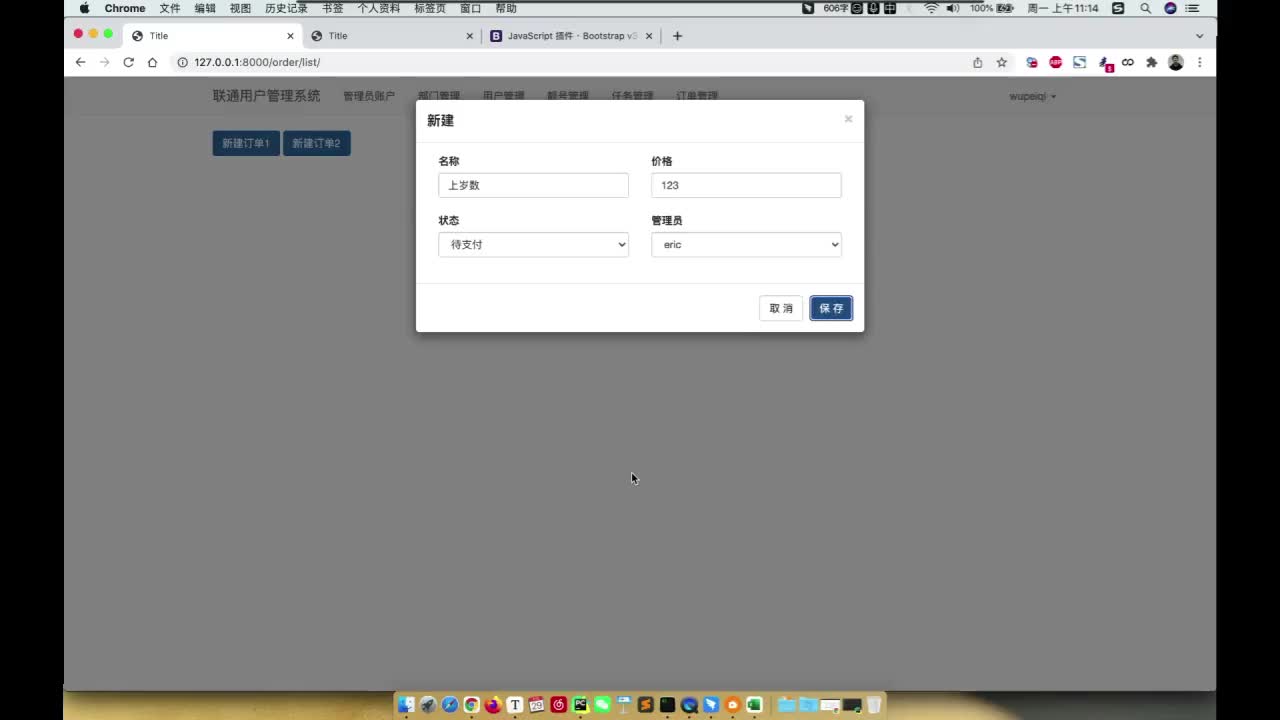This screenshot has height=720, width=1280.
Task: Open the 视图 menu
Action: (240, 8)
